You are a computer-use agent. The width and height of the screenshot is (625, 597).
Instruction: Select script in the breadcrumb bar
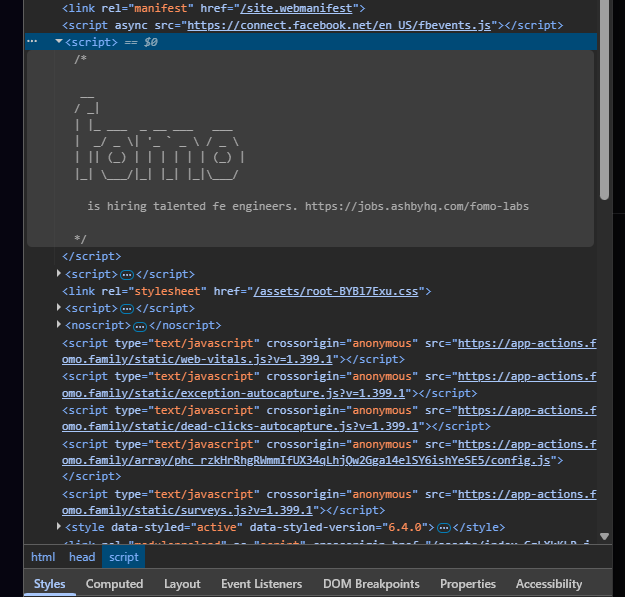tap(124, 557)
